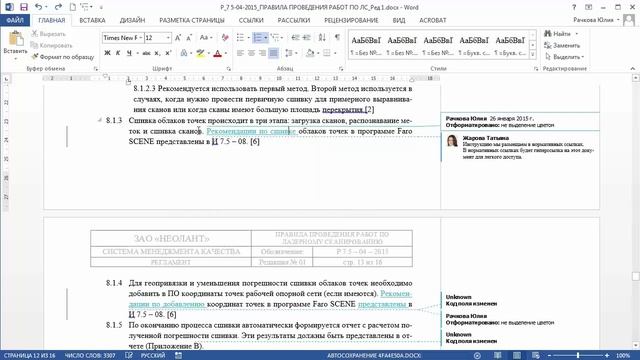The height and width of the screenshot is (360, 640).
Task: Decrease font size with shrink font icon
Action: point(189,38)
